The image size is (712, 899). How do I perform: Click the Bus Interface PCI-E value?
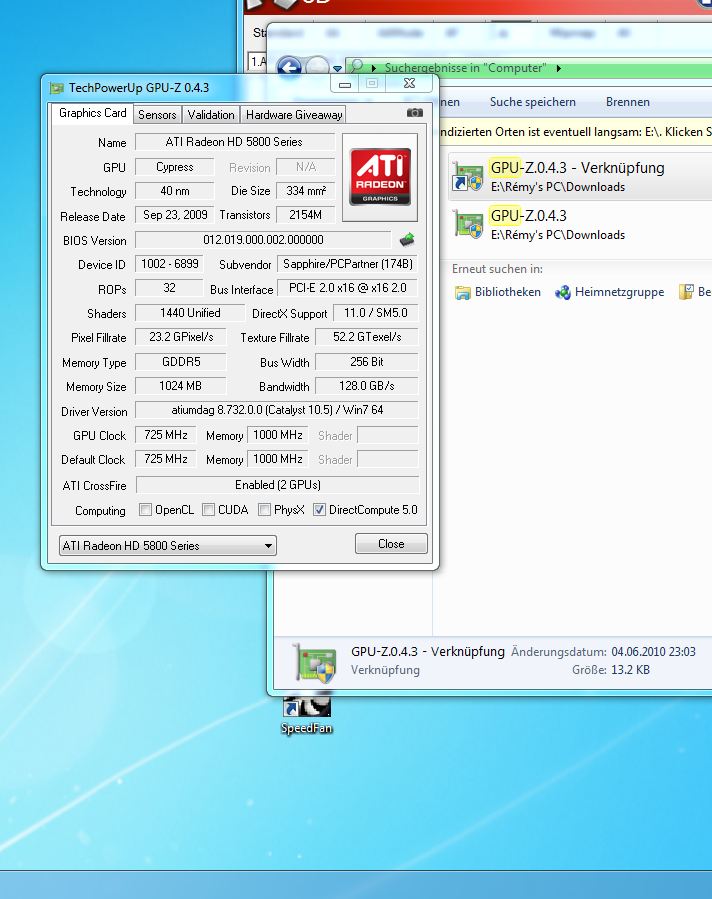348,288
